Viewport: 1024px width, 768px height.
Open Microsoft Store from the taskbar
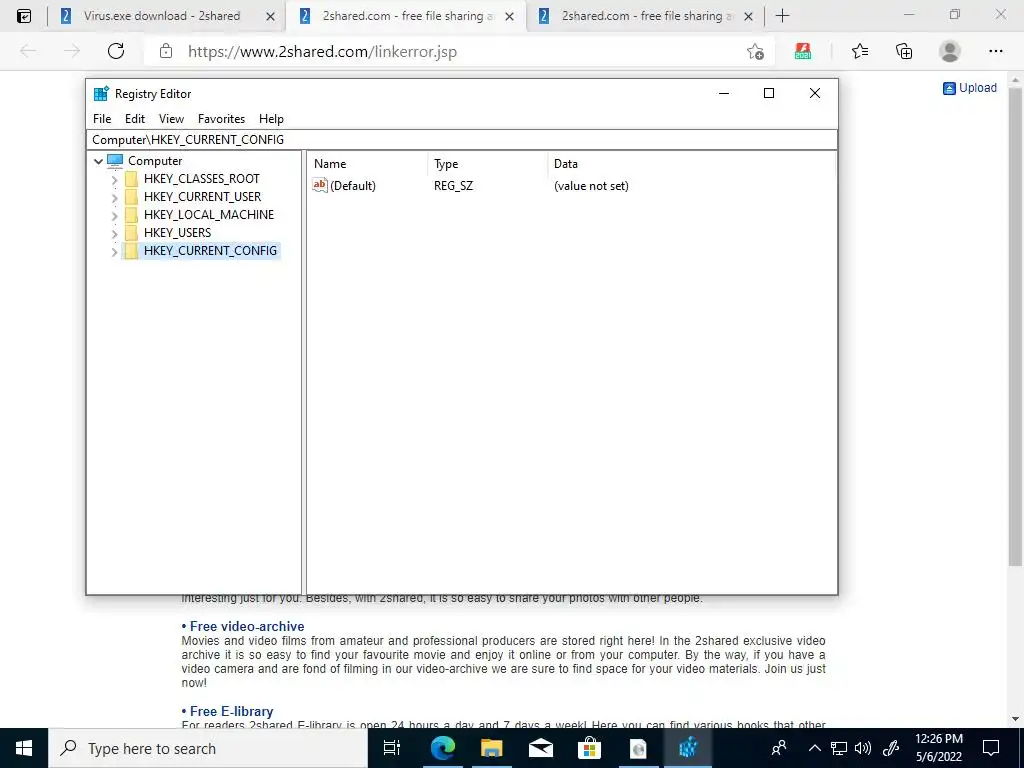point(590,748)
